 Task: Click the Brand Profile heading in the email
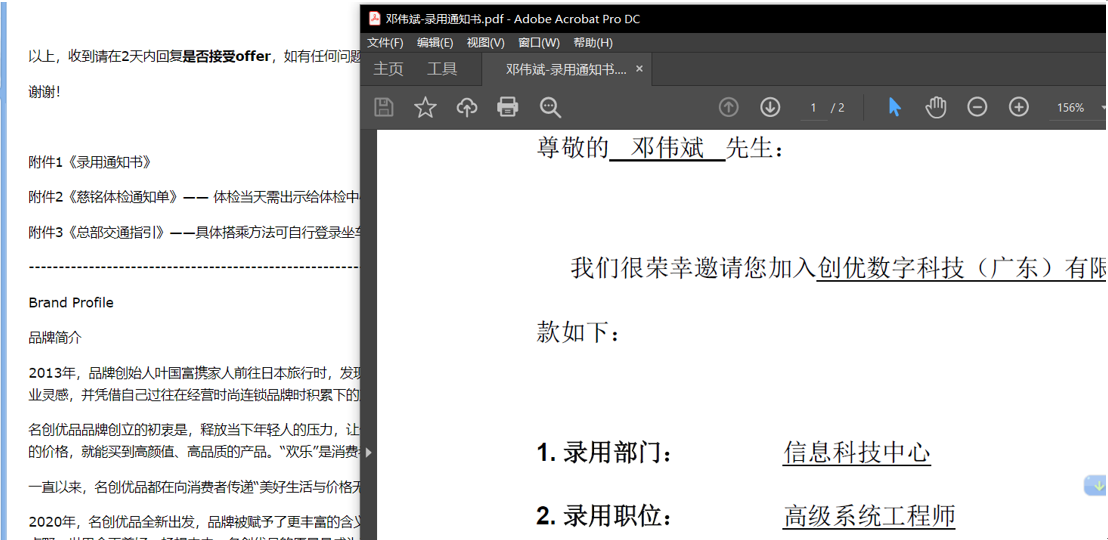(x=71, y=303)
